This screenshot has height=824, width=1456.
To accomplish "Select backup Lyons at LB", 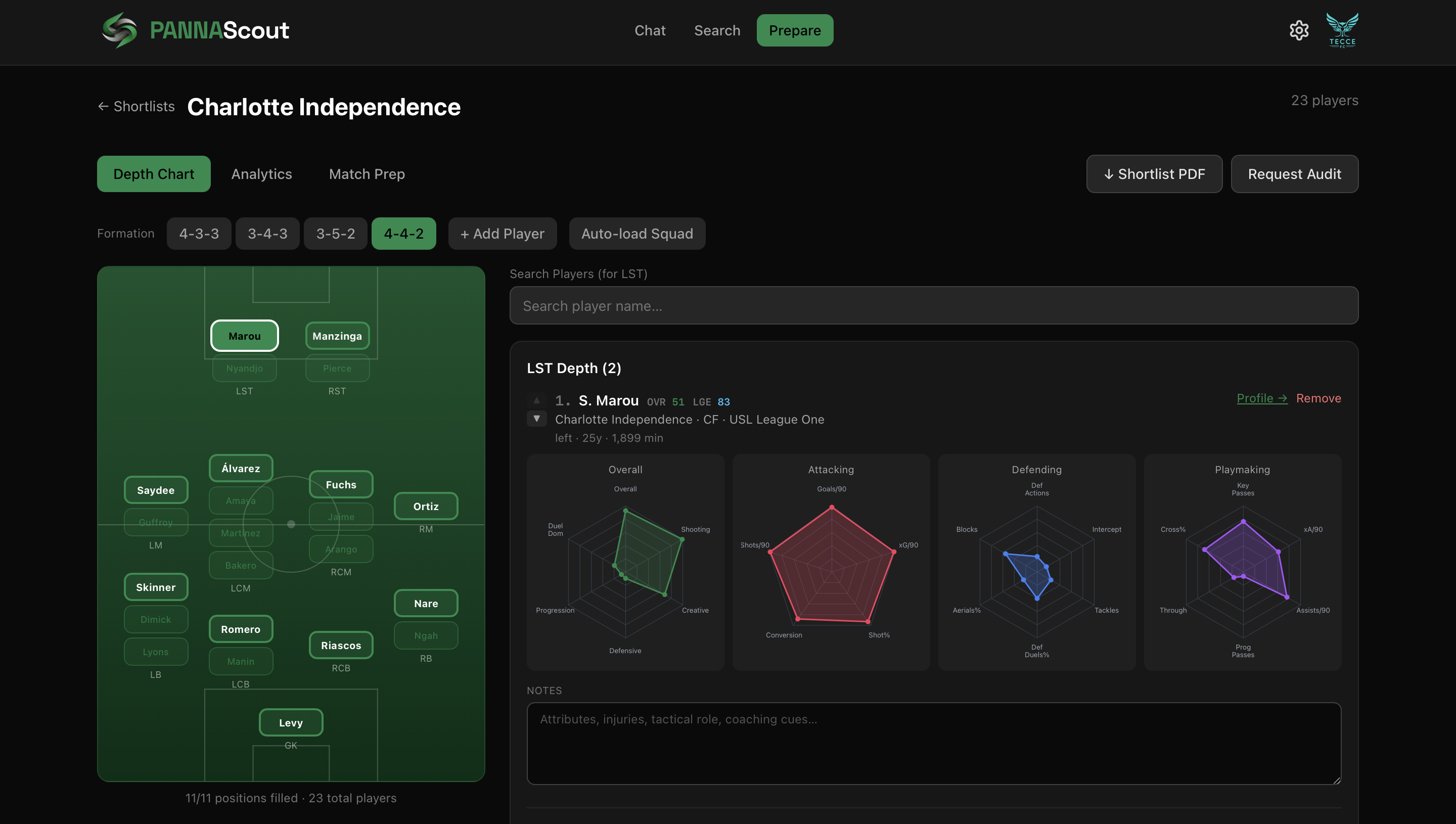I will (156, 652).
